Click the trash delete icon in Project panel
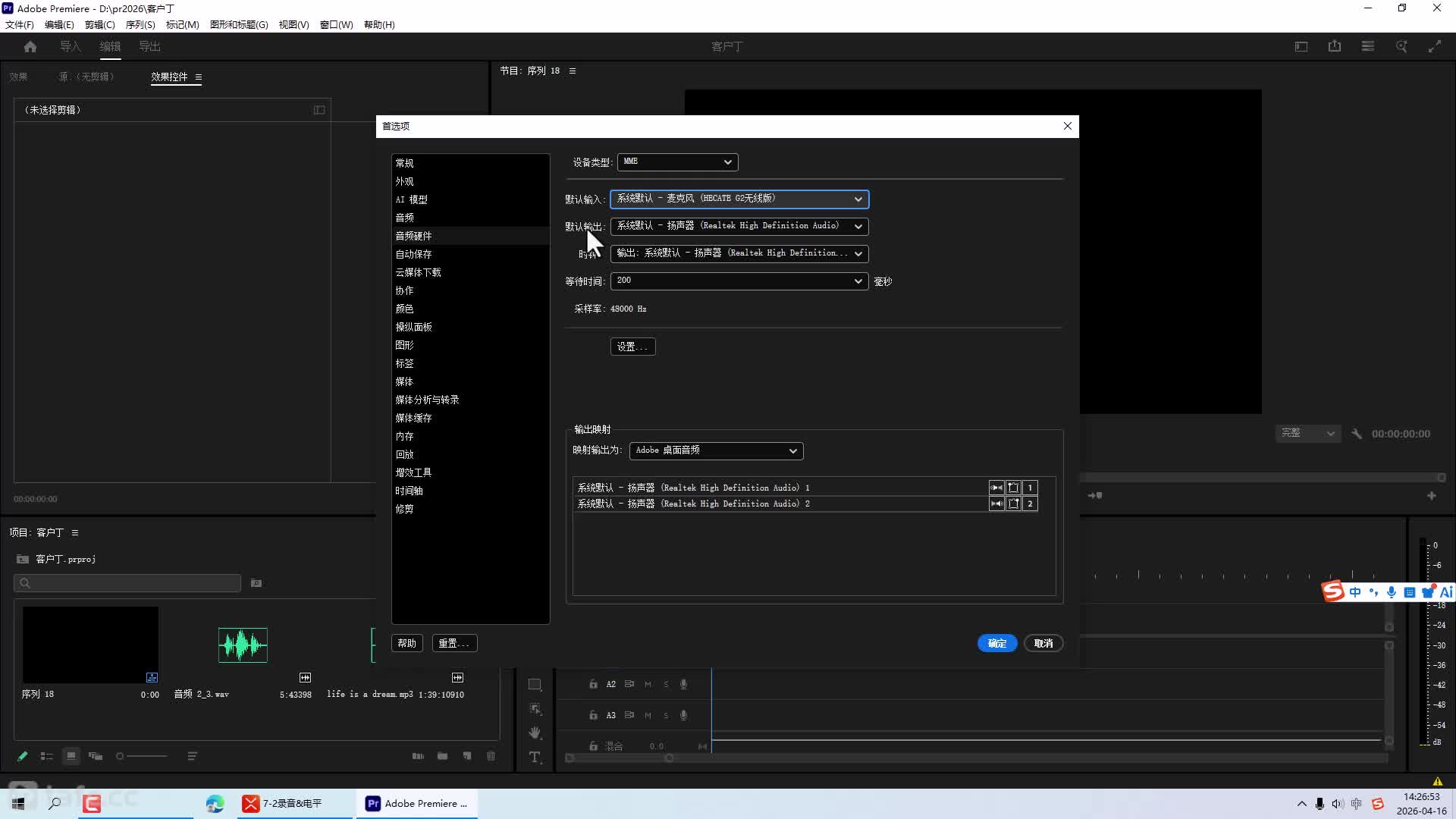The height and width of the screenshot is (819, 1456). pos(491,756)
